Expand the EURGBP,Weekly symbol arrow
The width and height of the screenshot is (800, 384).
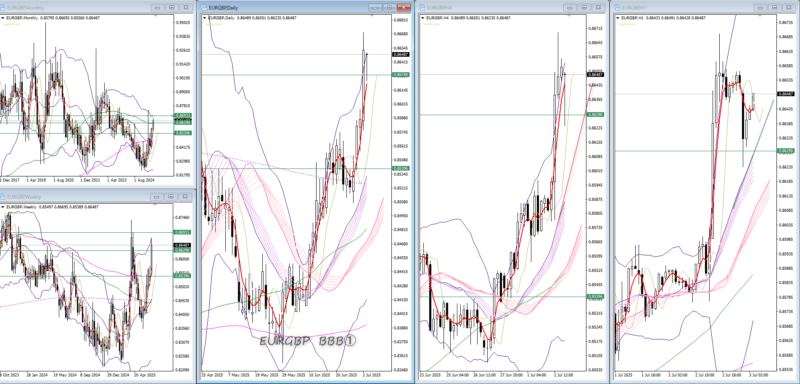(2, 207)
